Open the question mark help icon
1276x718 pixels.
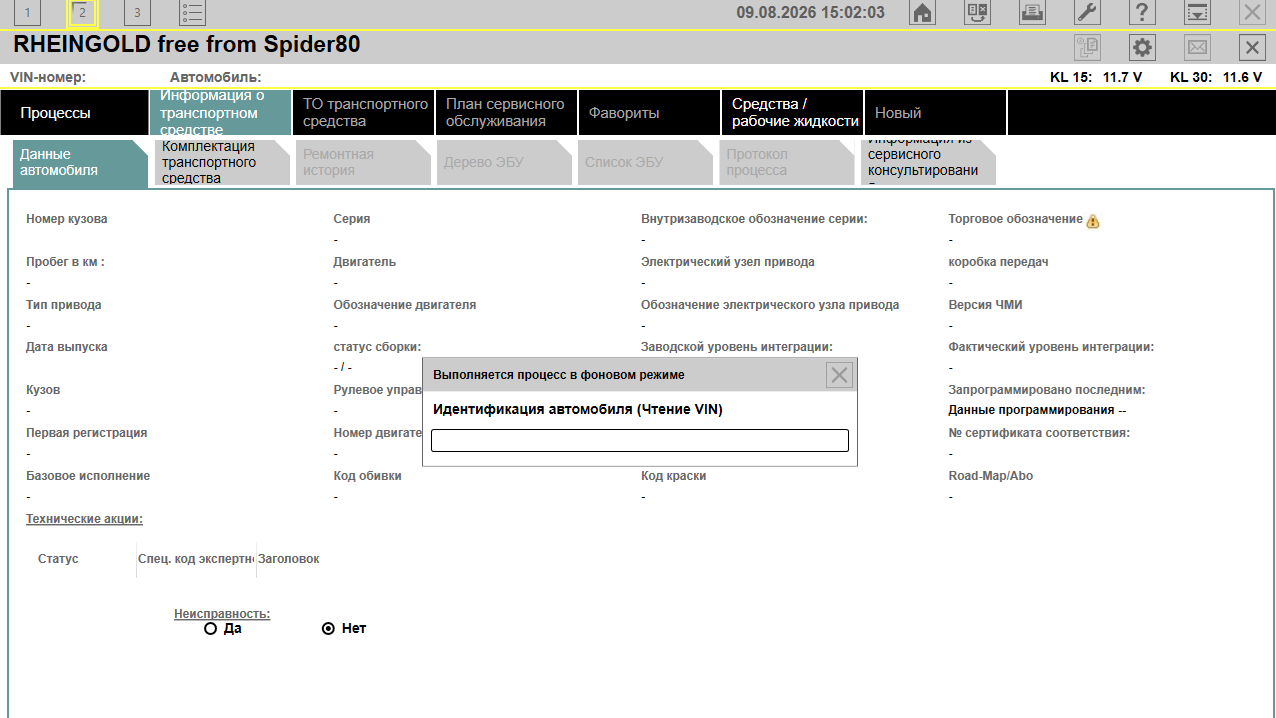(1142, 13)
